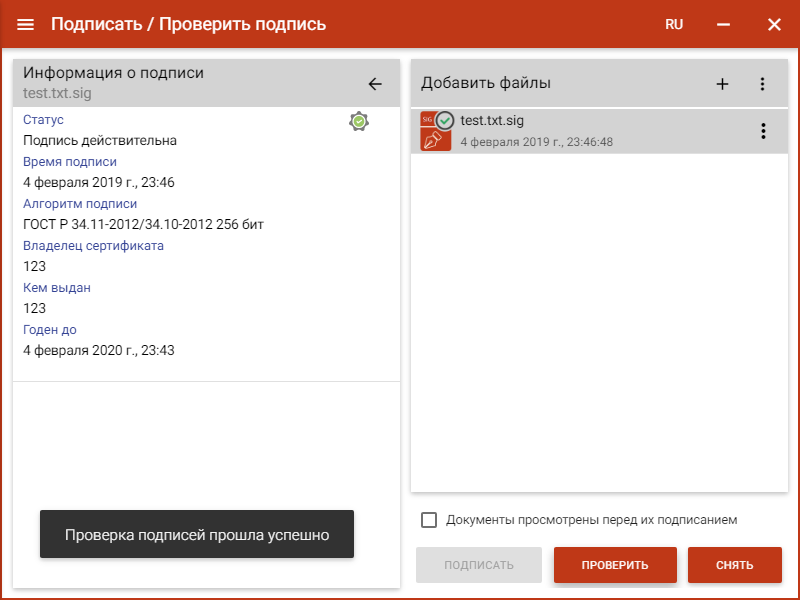Image resolution: width=800 pixels, height=600 pixels.
Task: Click the green checkmark on the file icon
Action: pyautogui.click(x=446, y=120)
